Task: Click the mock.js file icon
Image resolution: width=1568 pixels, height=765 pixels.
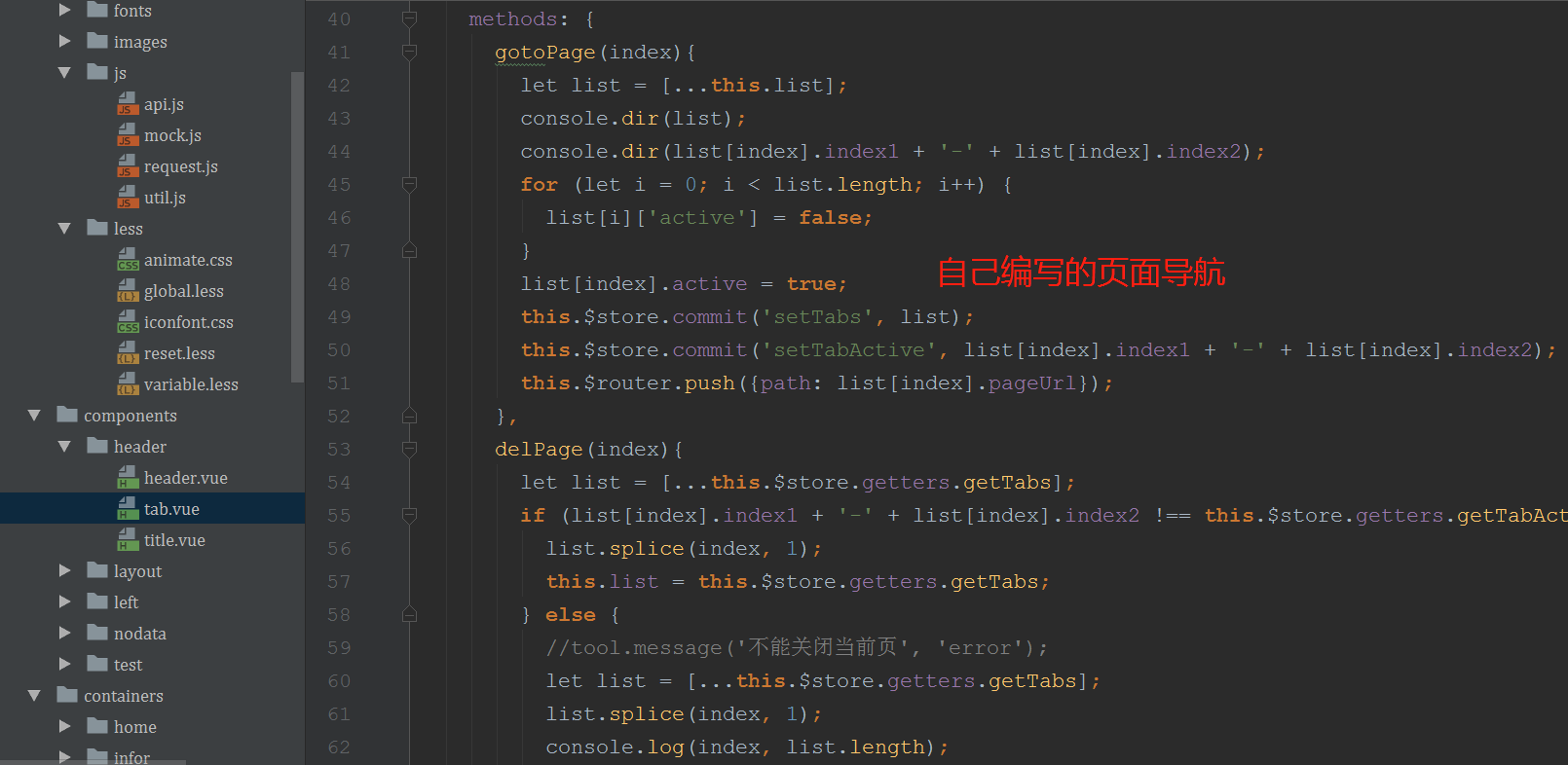Action: point(128,135)
